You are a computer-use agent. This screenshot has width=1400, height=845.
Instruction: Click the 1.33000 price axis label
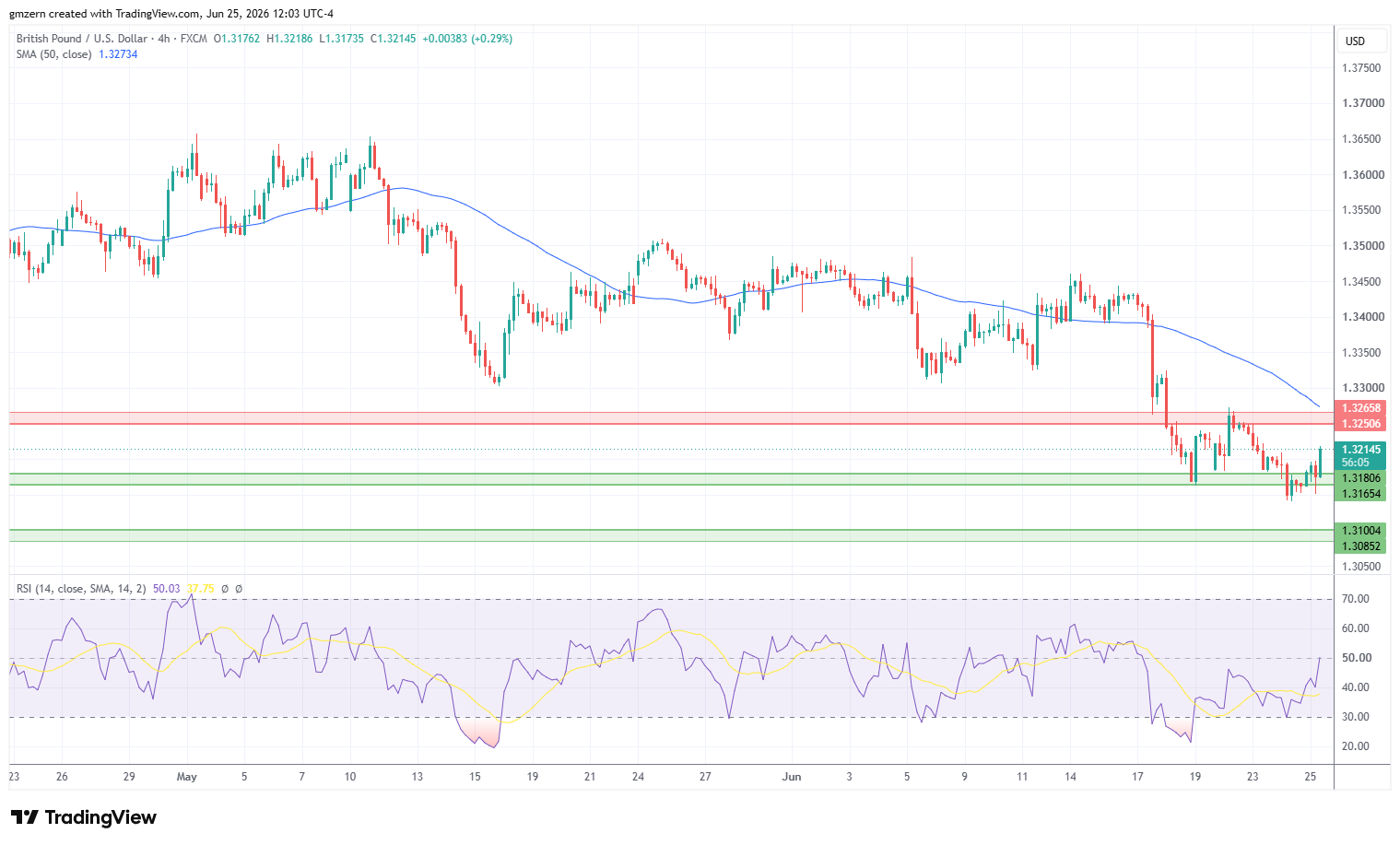1361,388
